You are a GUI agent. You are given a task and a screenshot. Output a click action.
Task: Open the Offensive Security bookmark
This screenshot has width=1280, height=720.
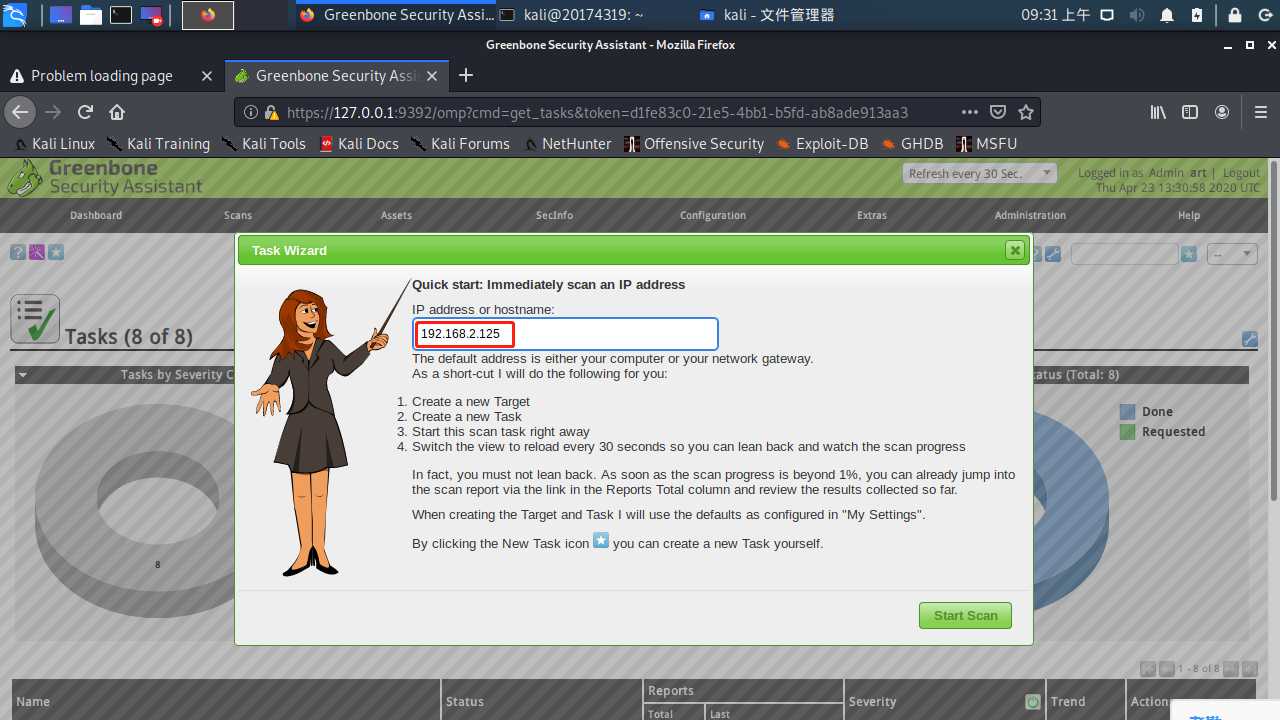(x=694, y=144)
